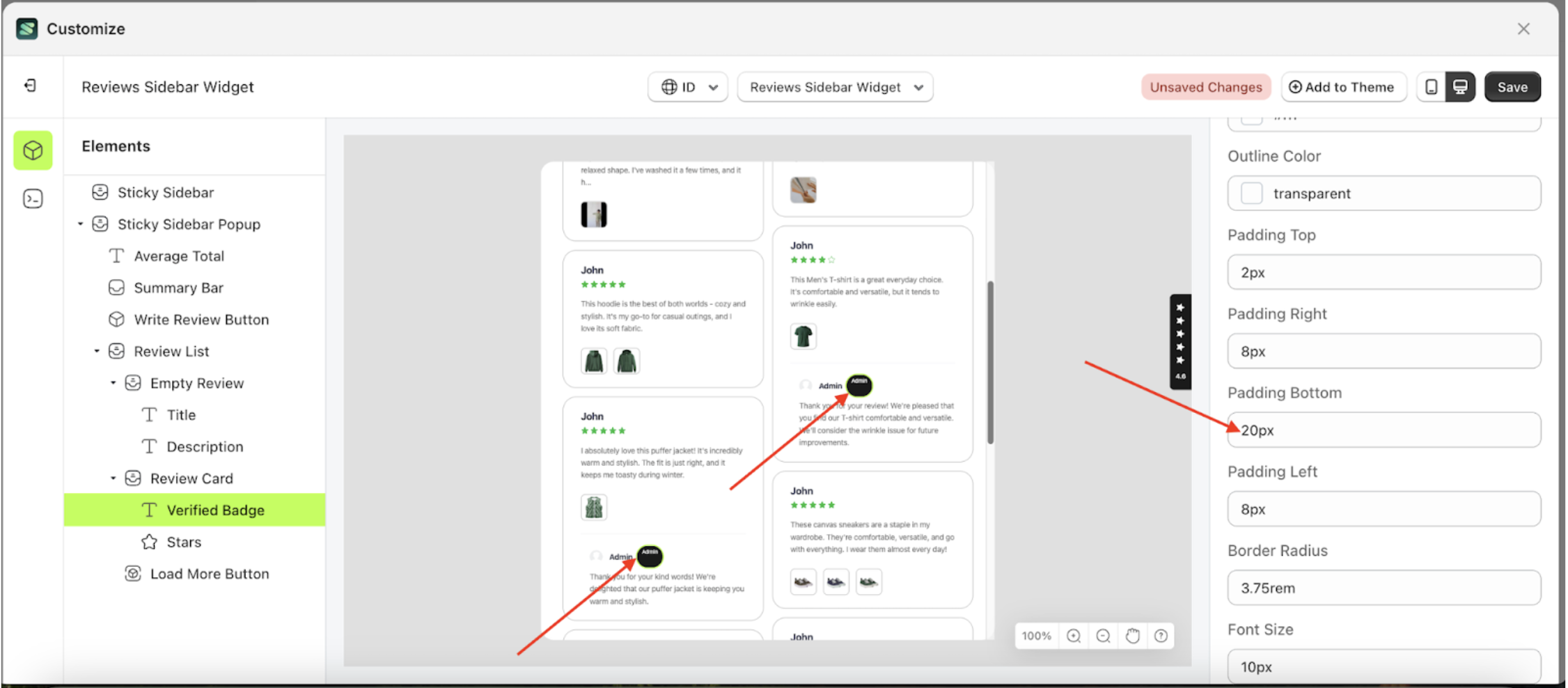Select the Elements cube panel icon
1568x688 pixels.
click(32, 150)
